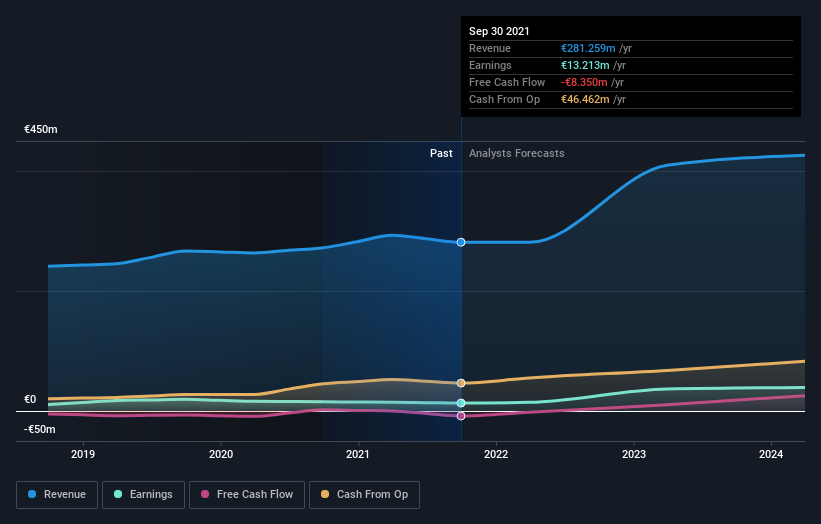The image size is (821, 524).
Task: Click the Earnings row label in tooltip
Action: tap(490, 65)
